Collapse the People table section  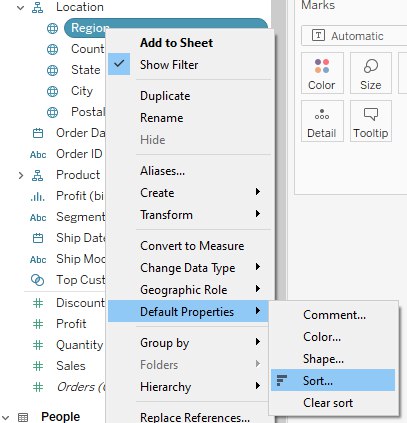(x=6, y=417)
